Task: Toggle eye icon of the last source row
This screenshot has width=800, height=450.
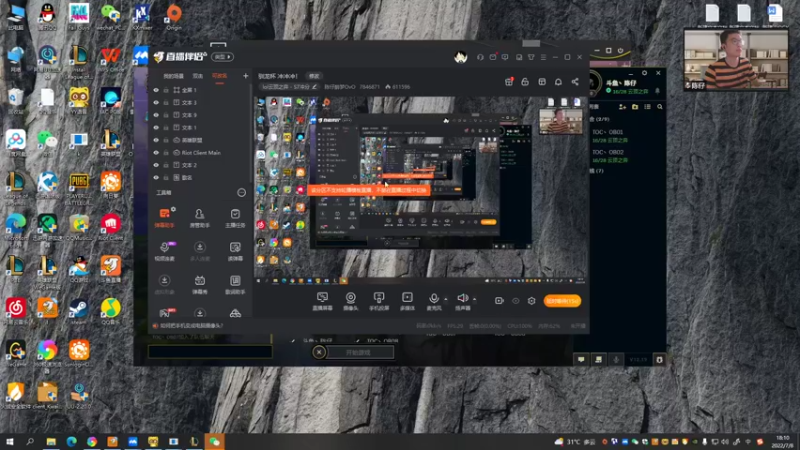Action: pyautogui.click(x=156, y=178)
